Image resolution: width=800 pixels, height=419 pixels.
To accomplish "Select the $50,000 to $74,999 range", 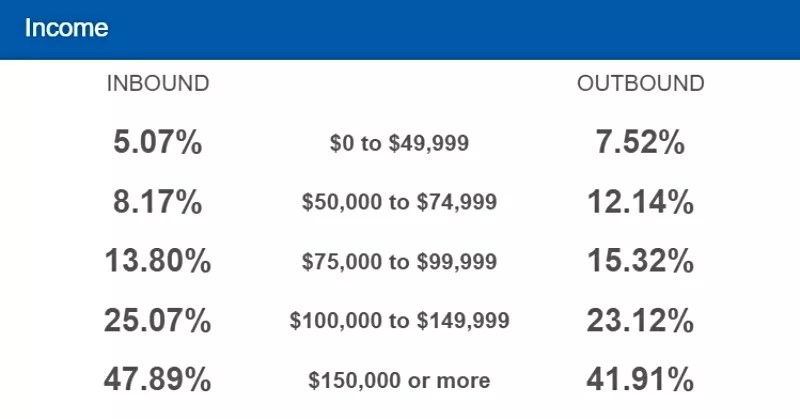I will click(x=399, y=203).
